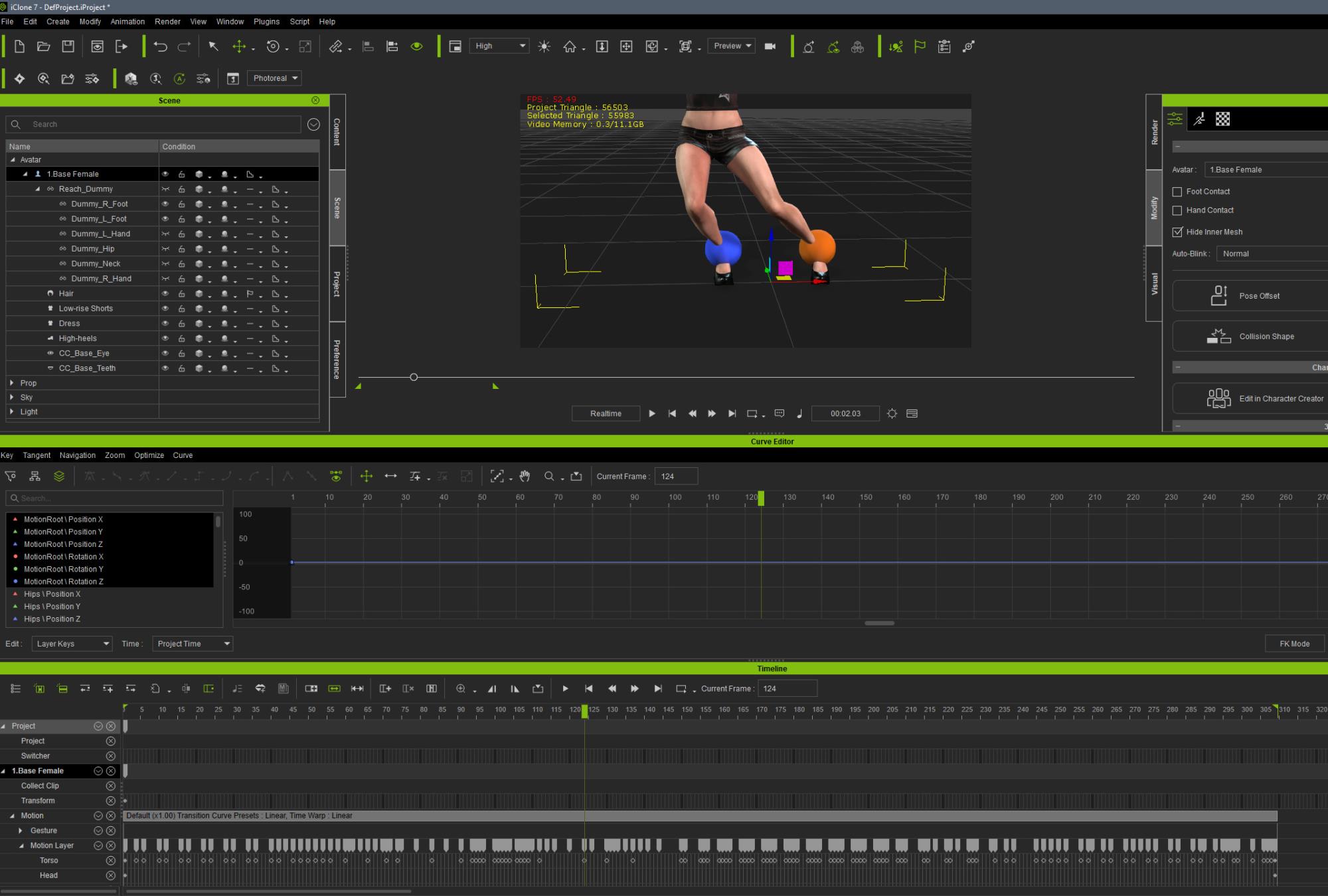Viewport: 1328px width, 896px height.
Task: Click Curve Editor move key tool
Action: [366, 476]
